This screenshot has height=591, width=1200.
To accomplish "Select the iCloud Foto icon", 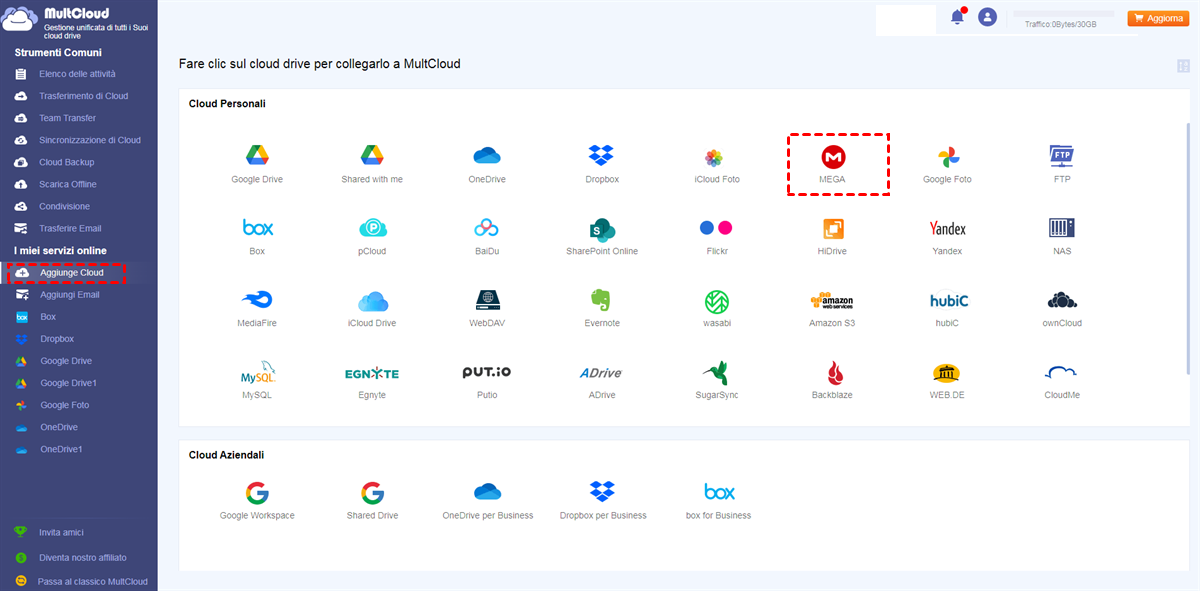I will (x=714, y=157).
